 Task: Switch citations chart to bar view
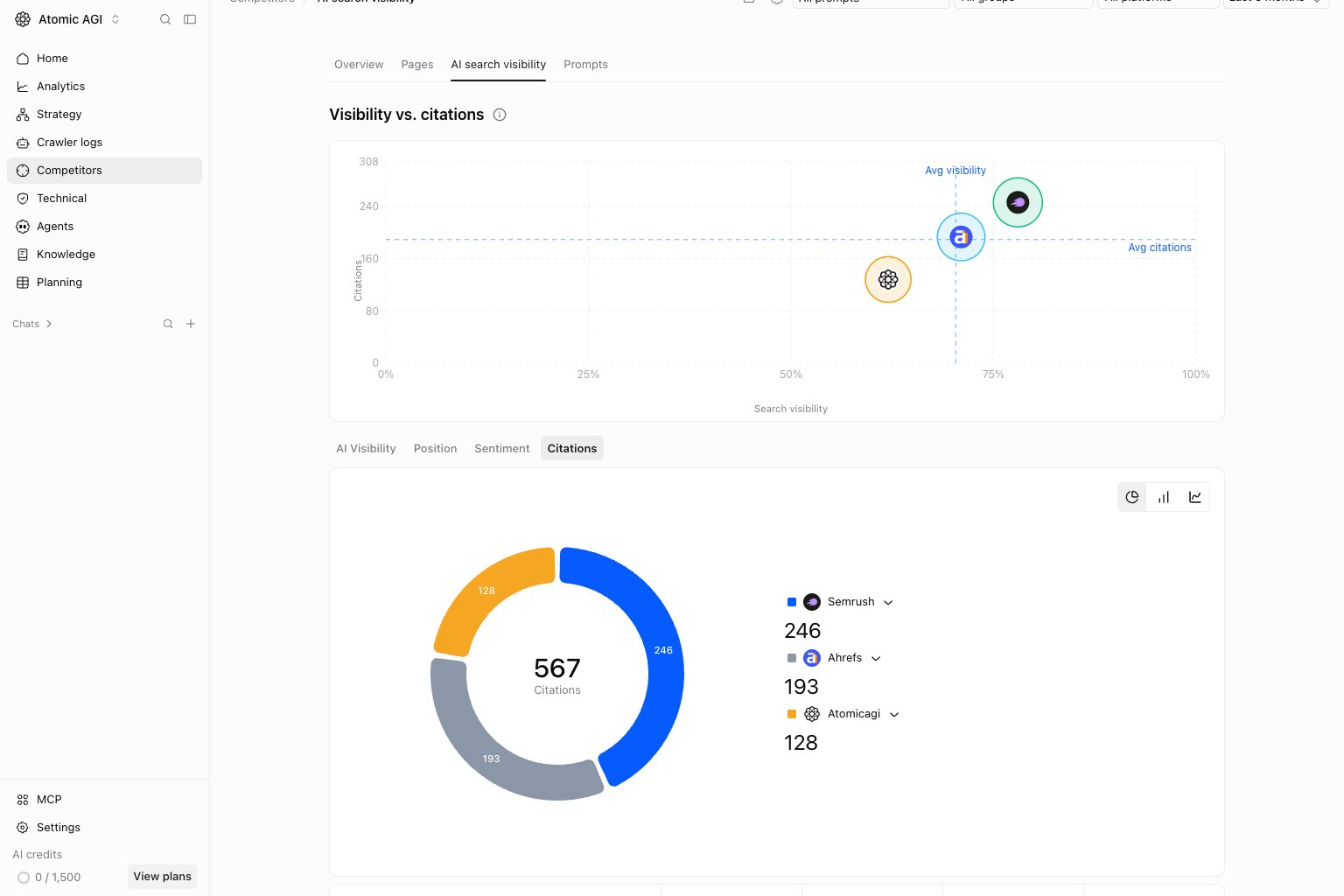point(1164,497)
